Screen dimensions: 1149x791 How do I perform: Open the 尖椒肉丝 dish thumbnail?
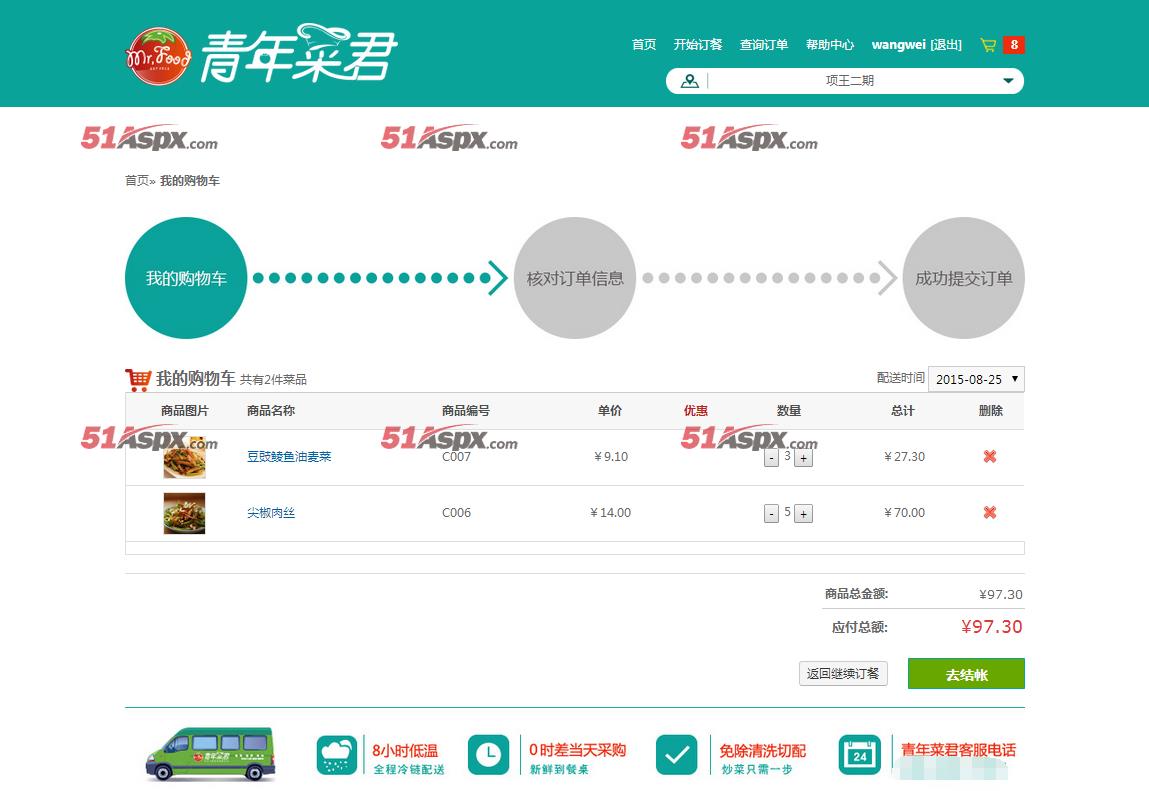click(x=184, y=513)
